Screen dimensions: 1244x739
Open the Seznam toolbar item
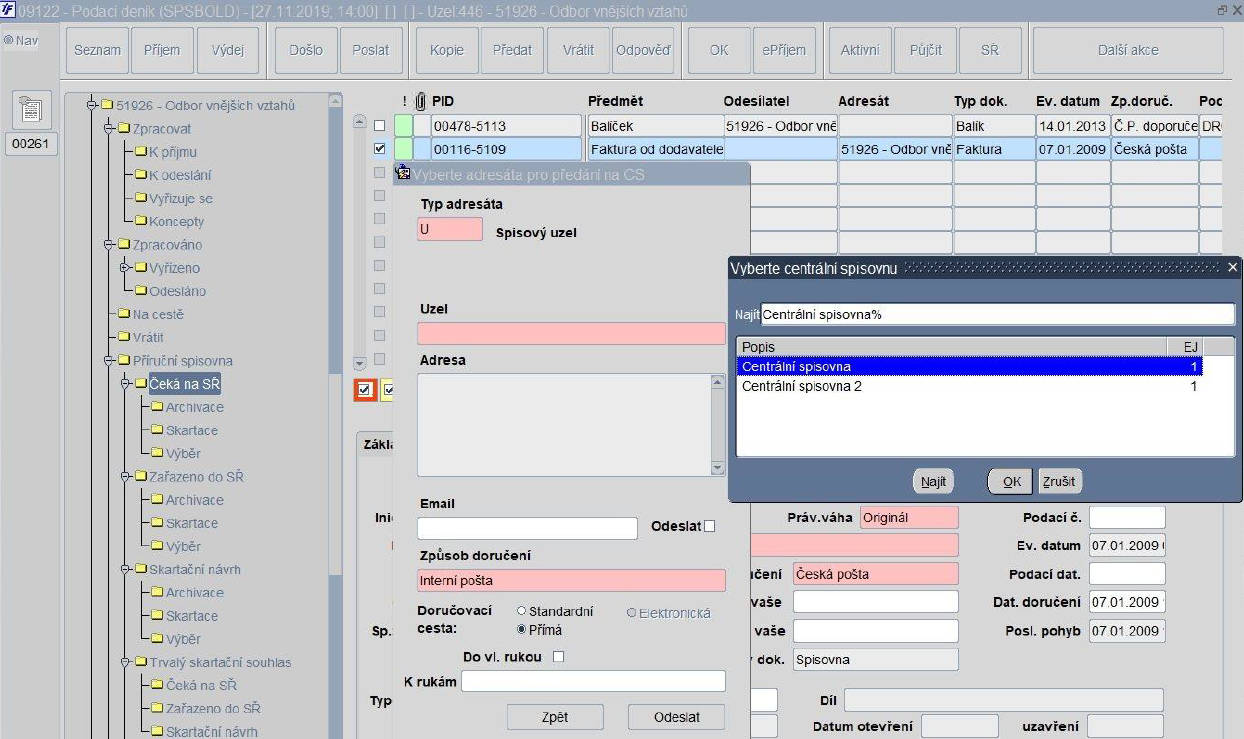click(x=97, y=50)
